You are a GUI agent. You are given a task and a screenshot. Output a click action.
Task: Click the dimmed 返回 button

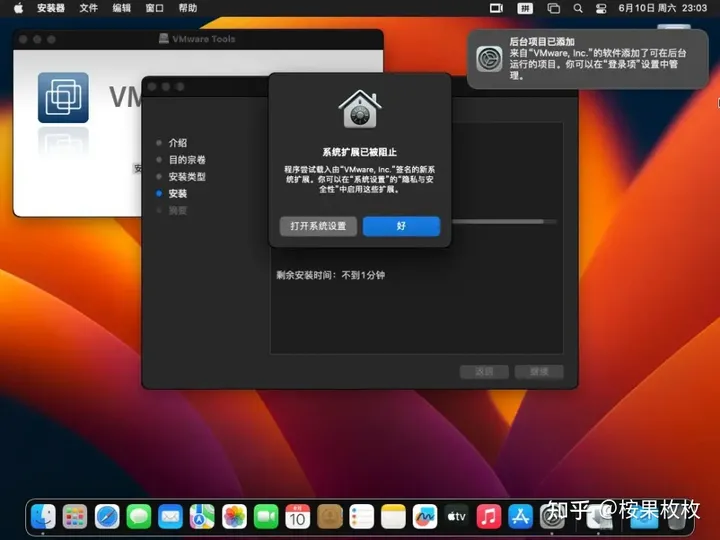[x=484, y=371]
